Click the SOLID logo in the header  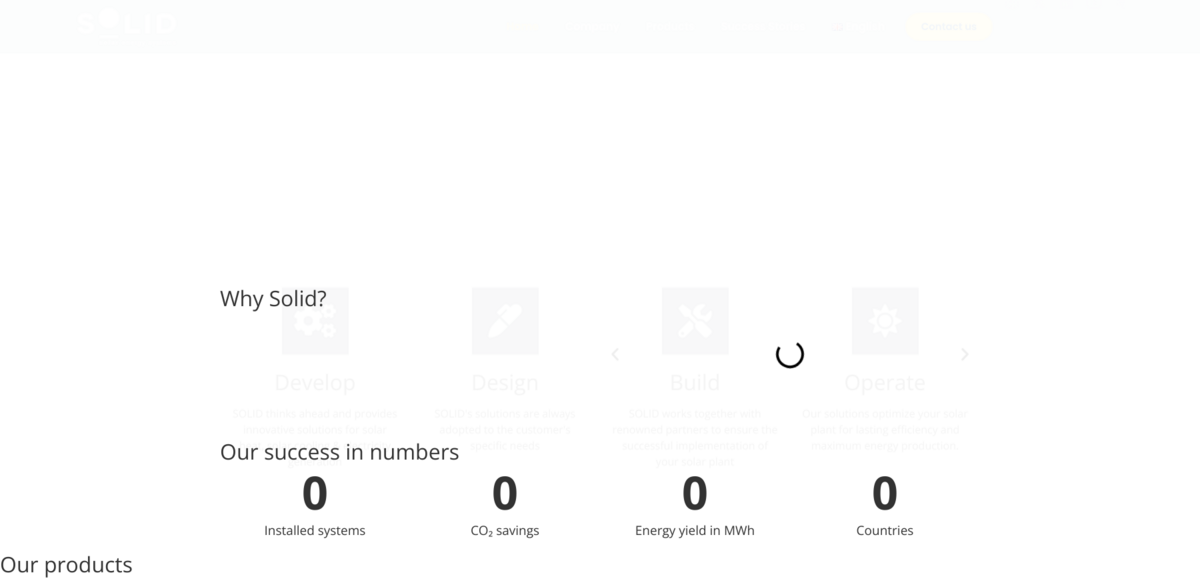(126, 23)
